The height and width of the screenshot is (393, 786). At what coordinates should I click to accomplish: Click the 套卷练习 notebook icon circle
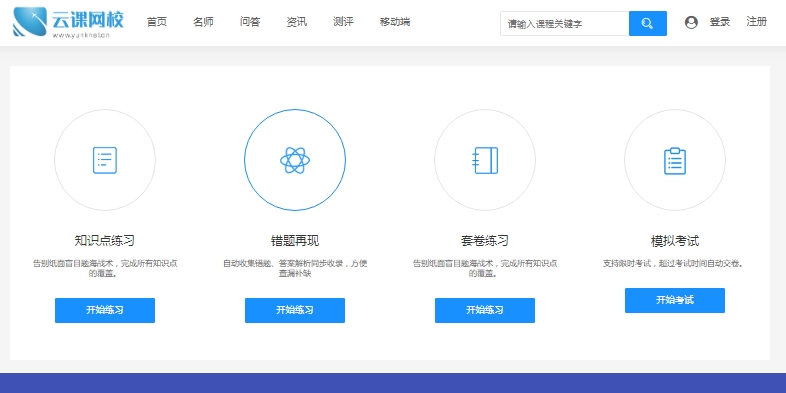click(x=485, y=160)
